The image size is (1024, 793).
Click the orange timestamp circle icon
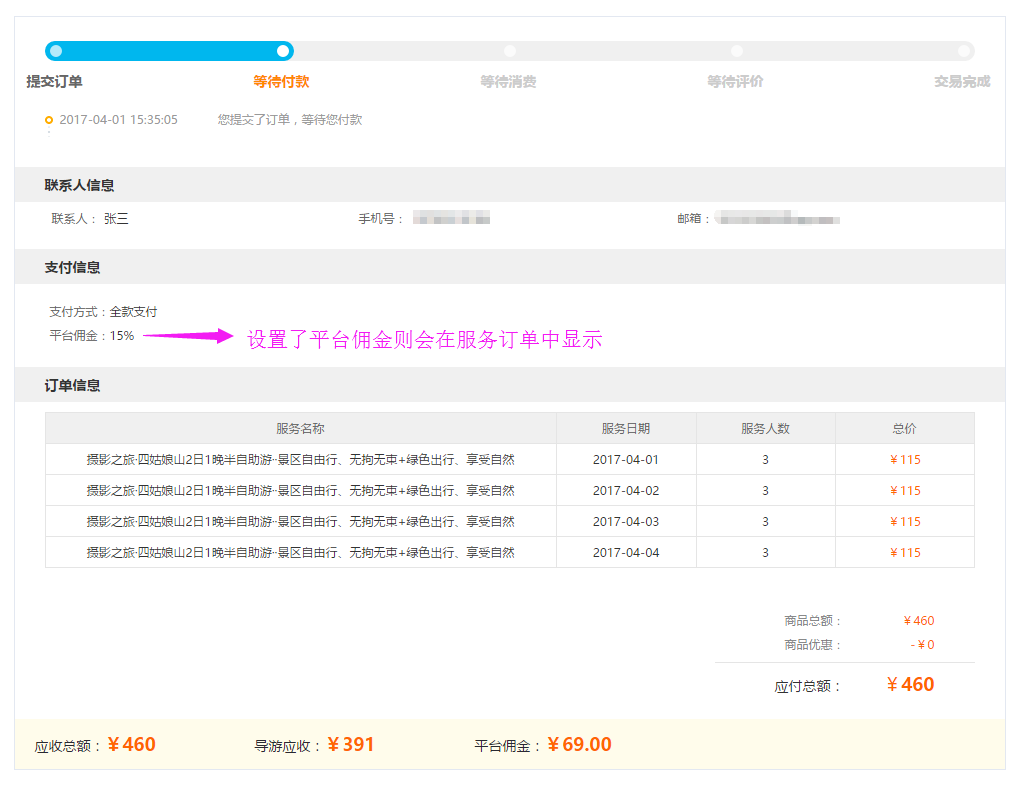pyautogui.click(x=49, y=120)
